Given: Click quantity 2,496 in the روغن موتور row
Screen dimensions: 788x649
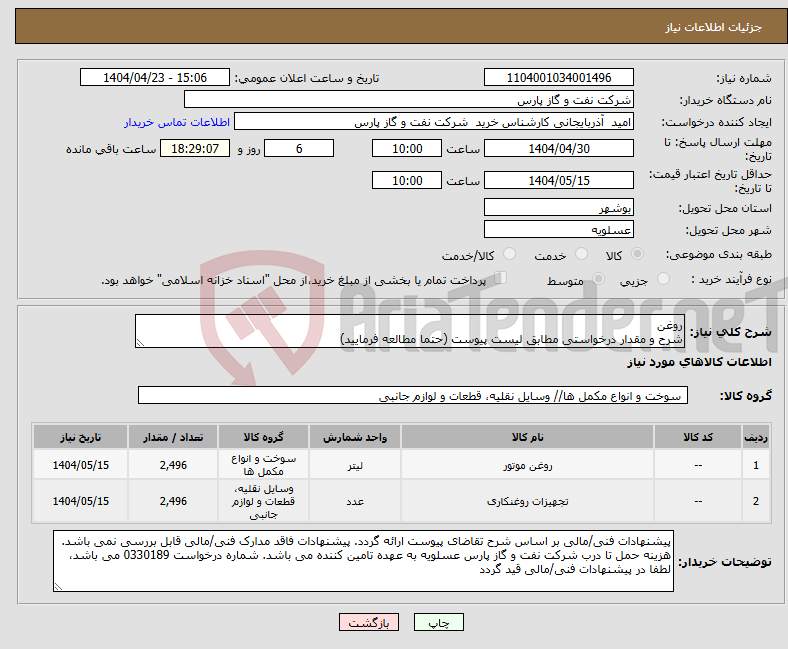Looking at the screenshot, I should point(173,466).
